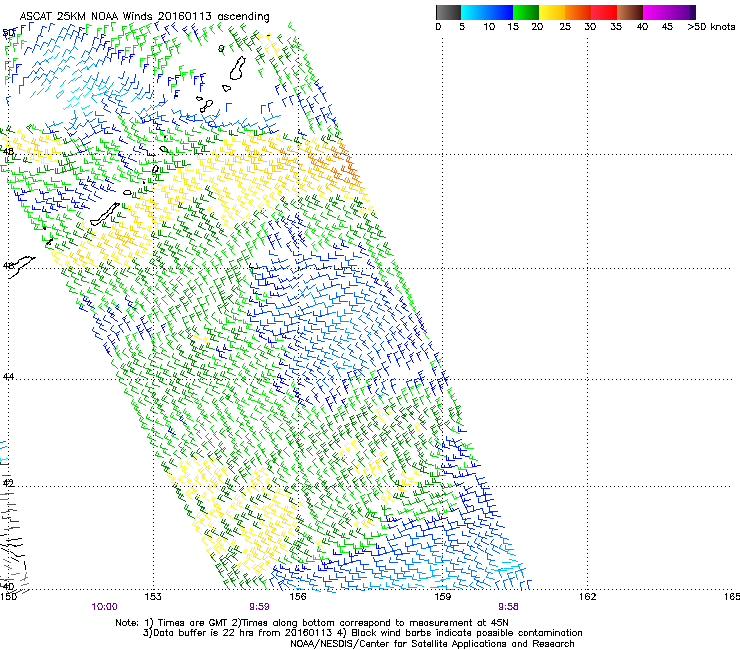Click the "44" latitude axis label
Image resolution: width=740 pixels, height=650 pixels.
[x=8, y=377]
